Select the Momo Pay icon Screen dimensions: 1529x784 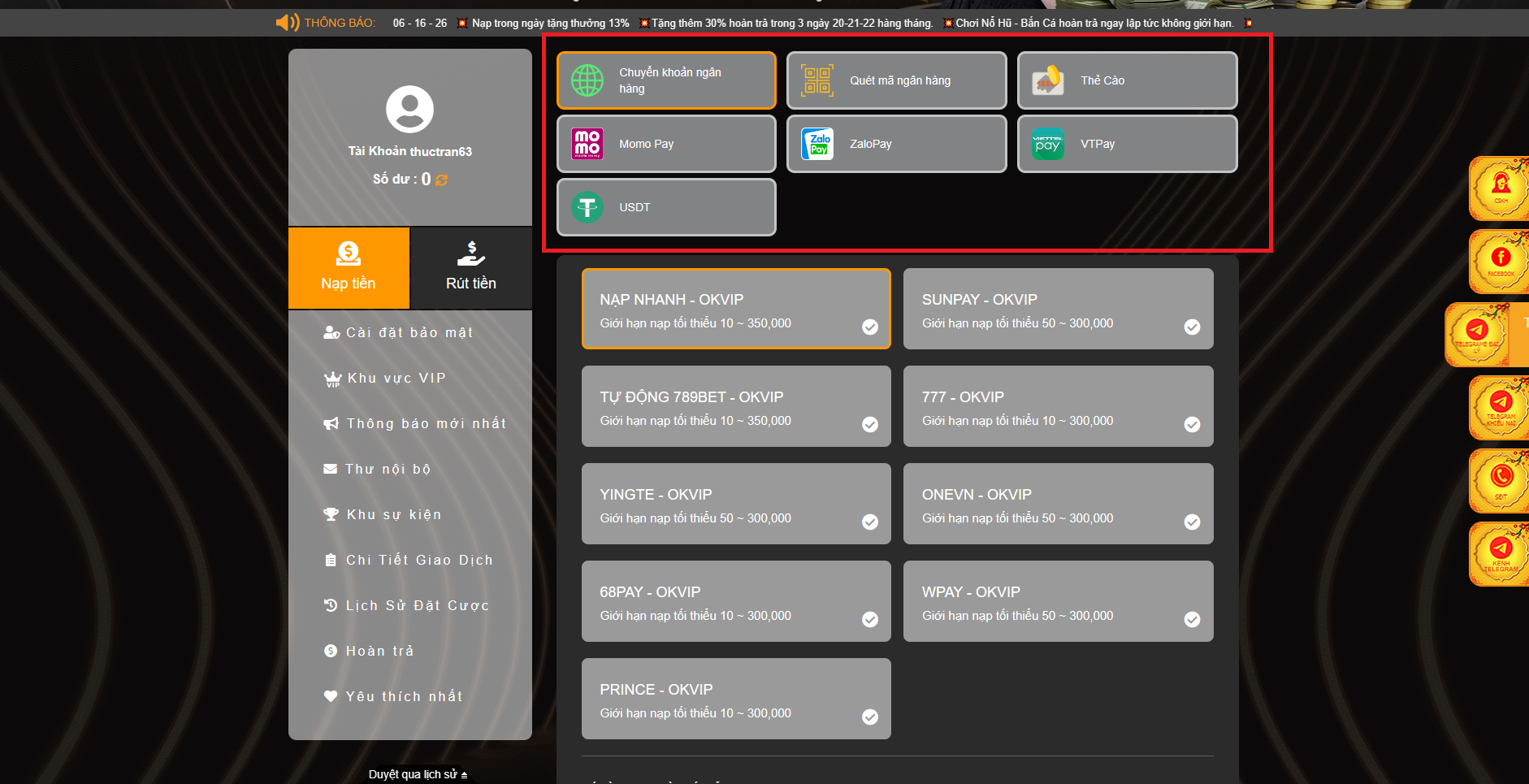(587, 144)
